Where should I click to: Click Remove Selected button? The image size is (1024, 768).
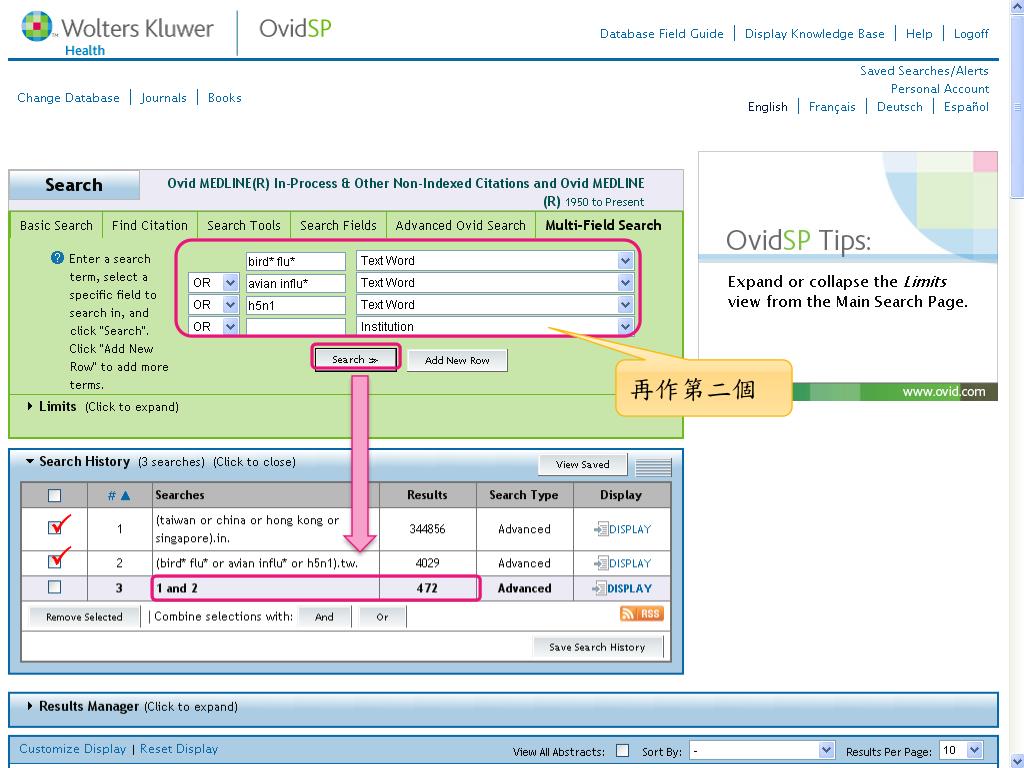click(84, 616)
